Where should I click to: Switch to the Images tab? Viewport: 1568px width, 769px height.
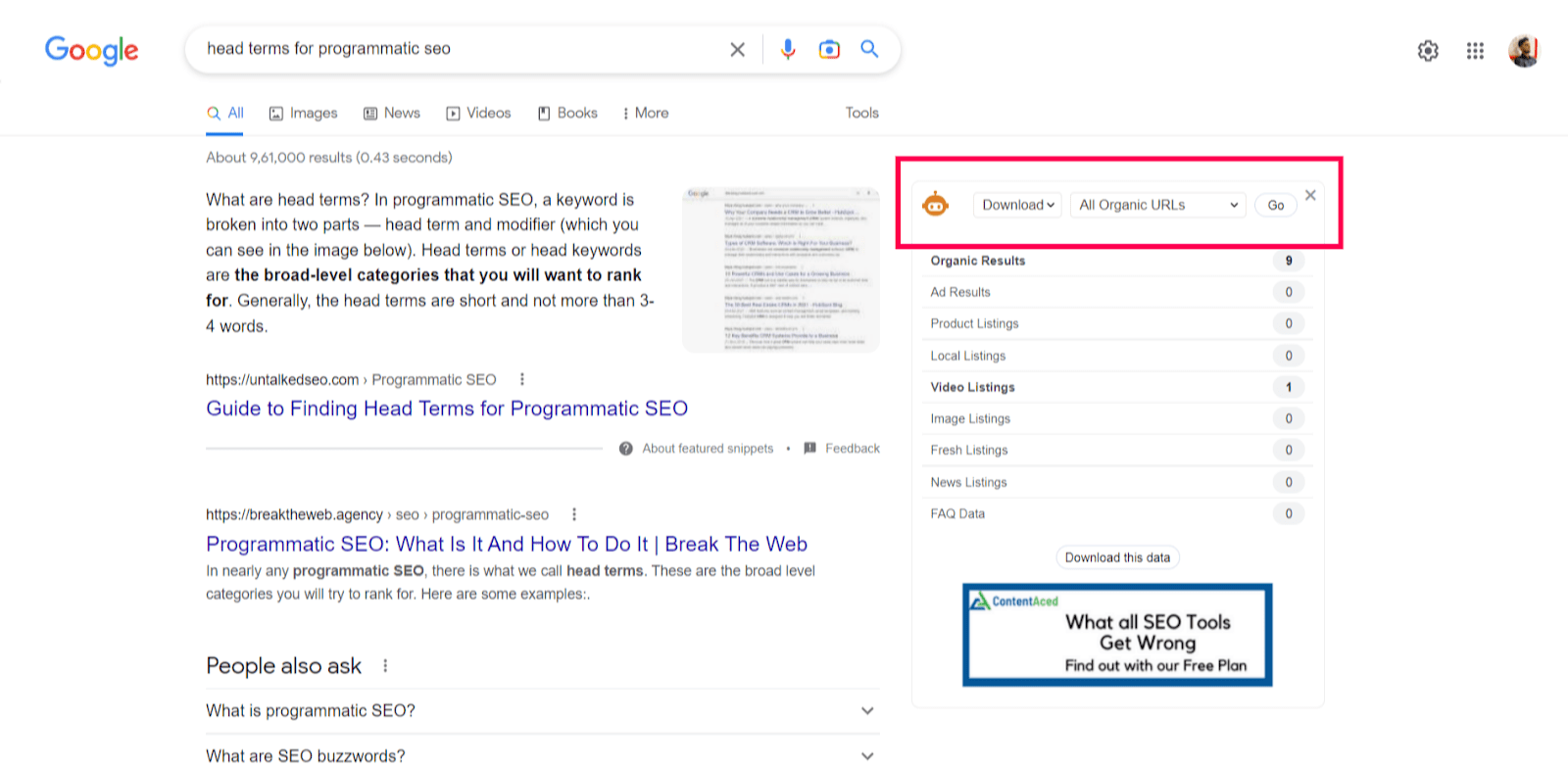303,113
